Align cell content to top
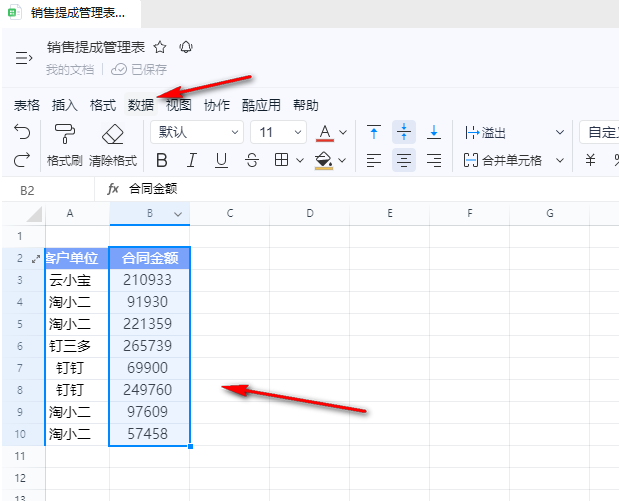The image size is (619, 501). pyautogui.click(x=374, y=132)
